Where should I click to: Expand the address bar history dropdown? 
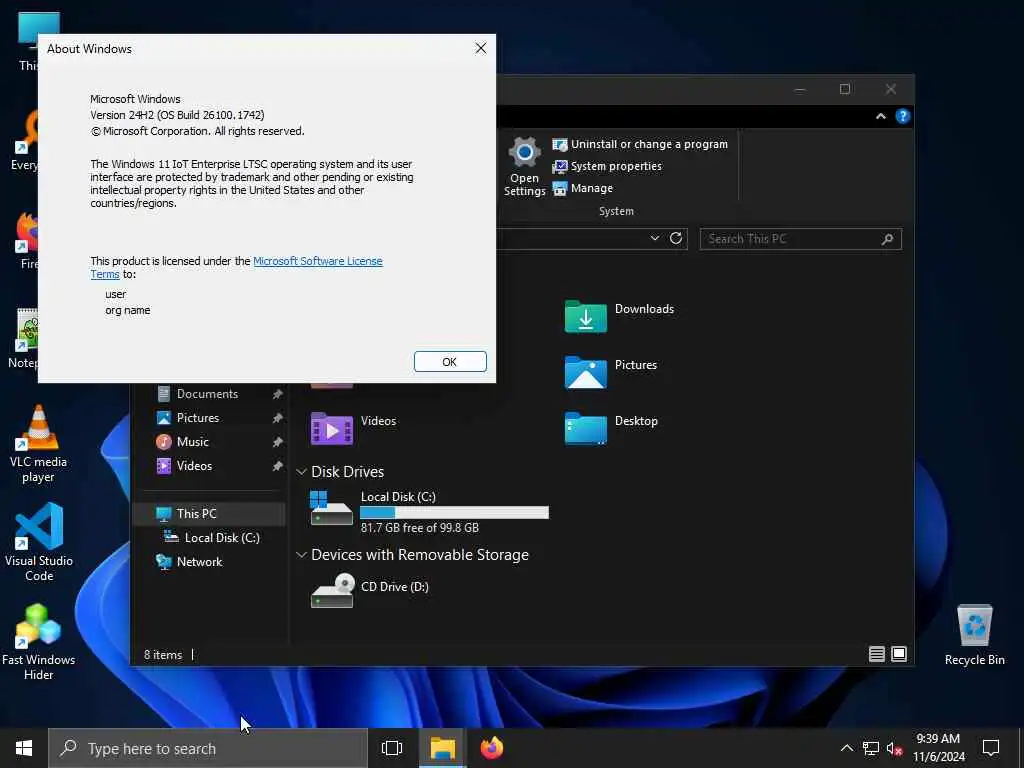tap(654, 238)
